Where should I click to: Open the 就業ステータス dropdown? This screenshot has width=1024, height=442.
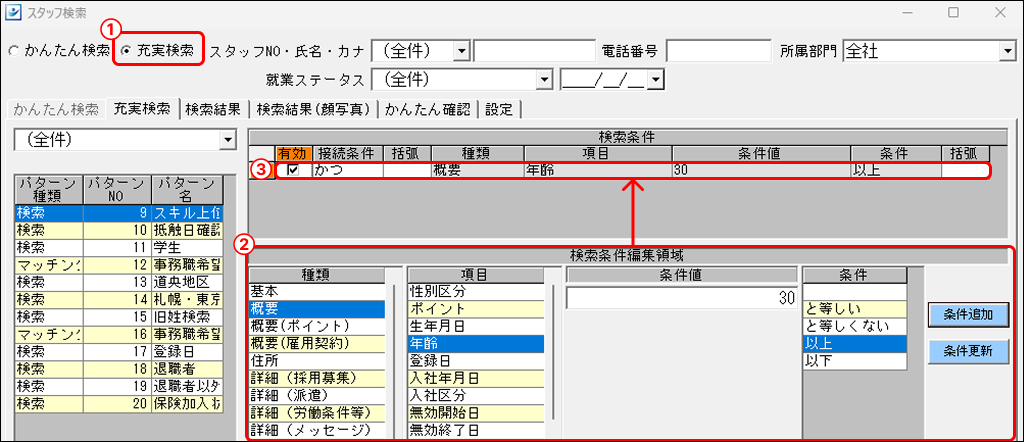(x=542, y=79)
